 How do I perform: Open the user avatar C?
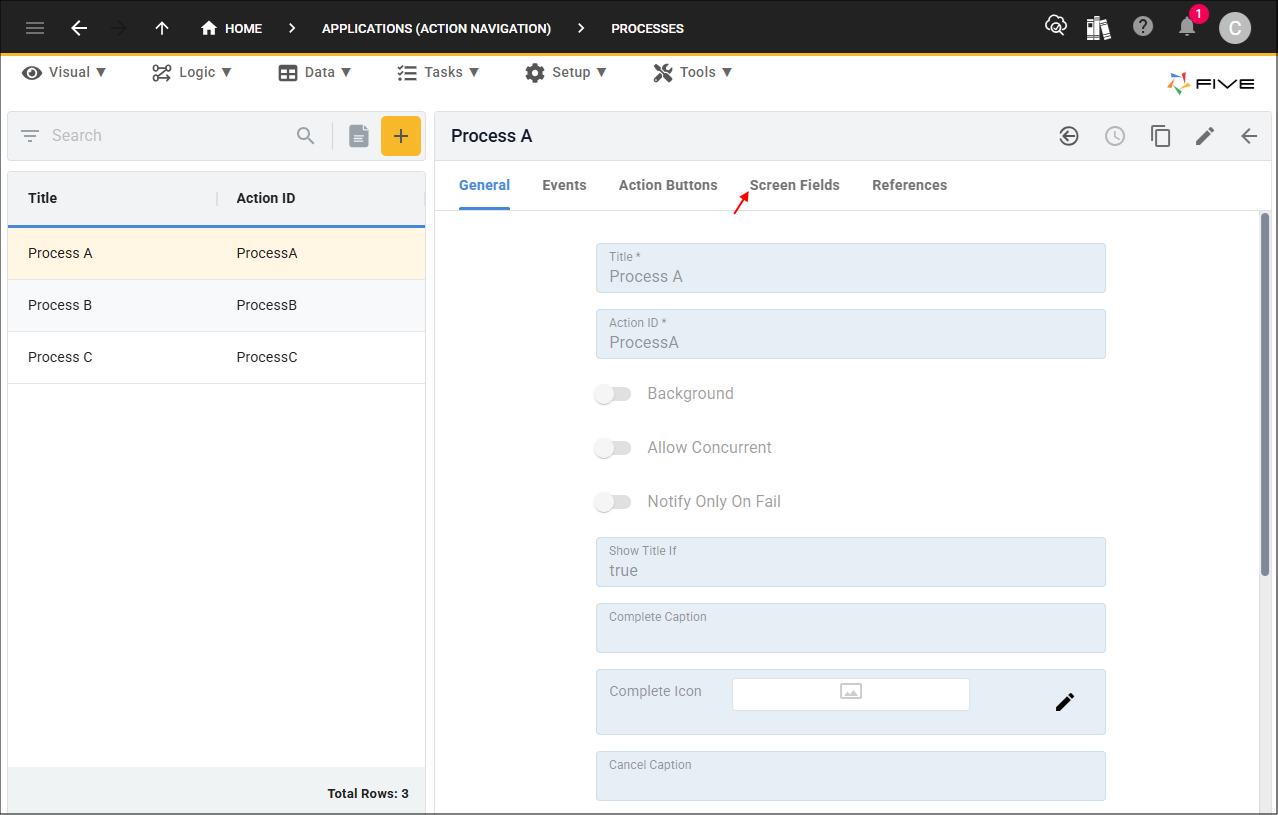pos(1235,28)
